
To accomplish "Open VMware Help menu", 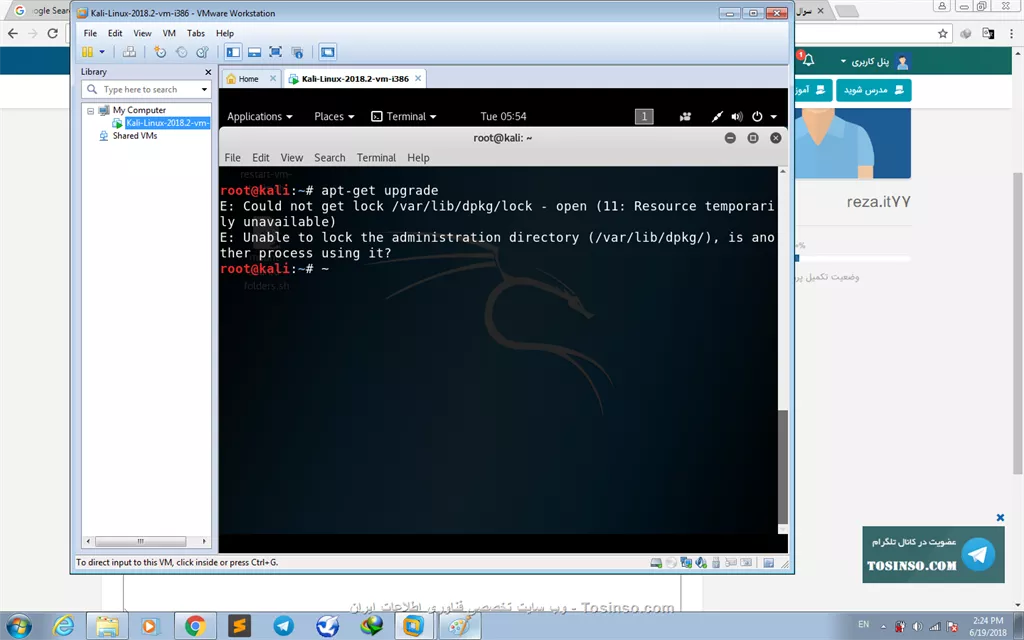I will 225,33.
